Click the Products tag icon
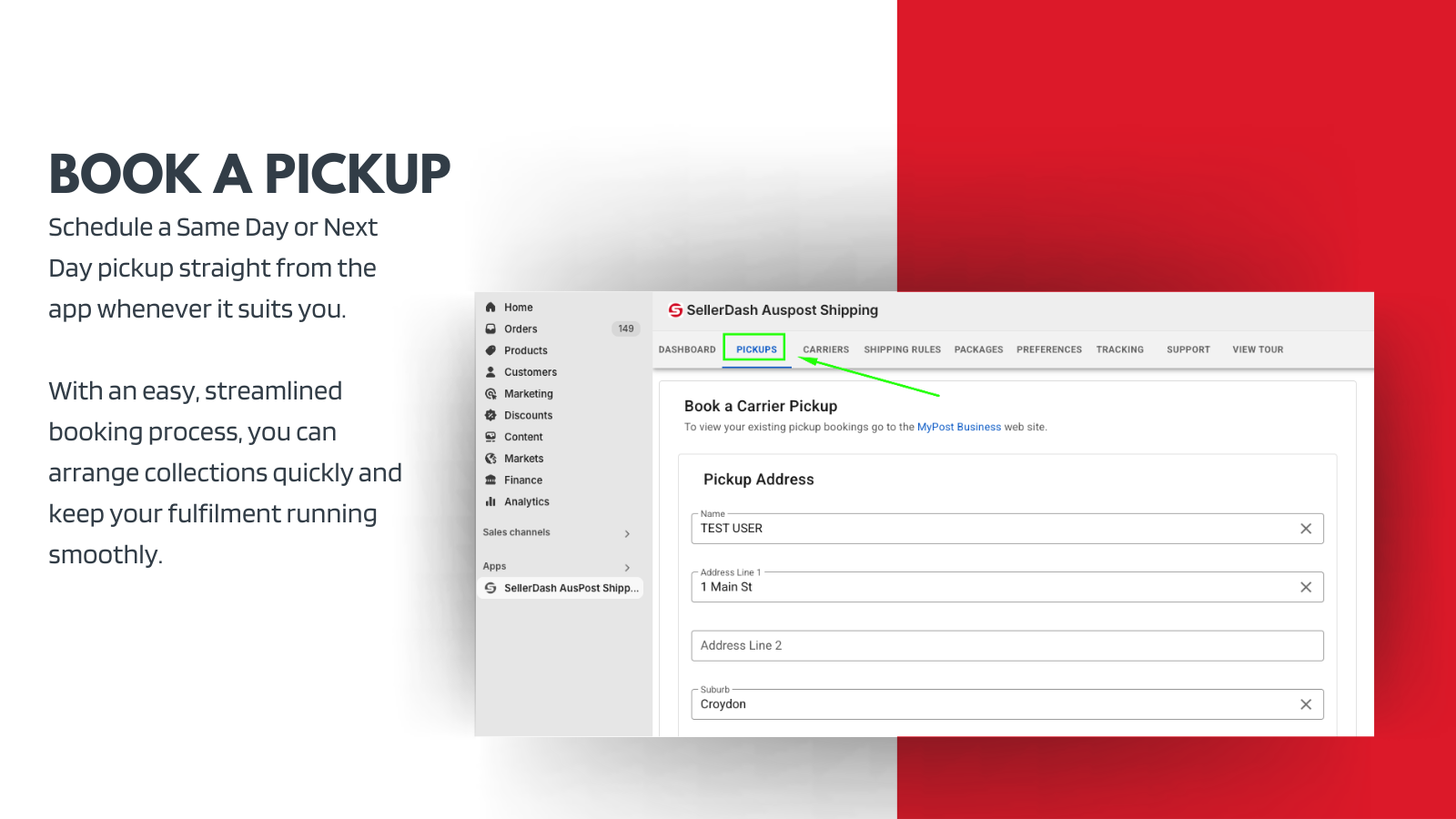The image size is (1456, 819). click(490, 350)
